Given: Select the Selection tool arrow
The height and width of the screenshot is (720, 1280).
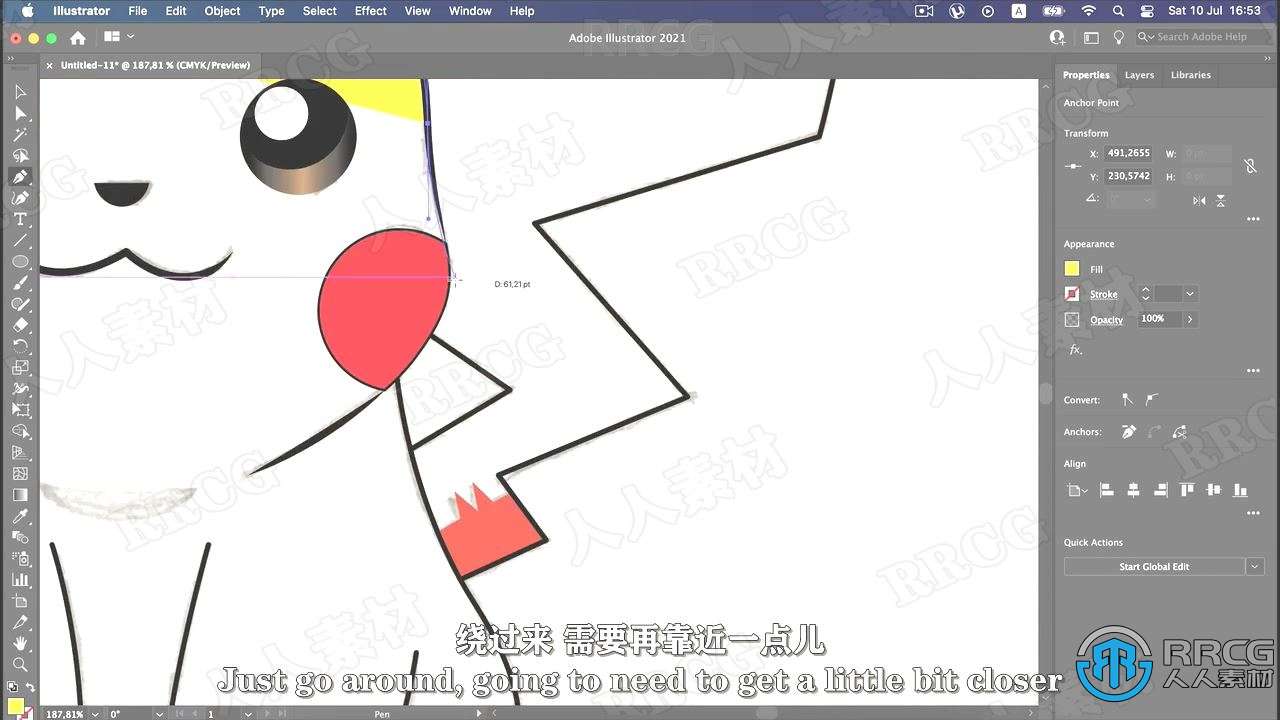Looking at the screenshot, I should pyautogui.click(x=20, y=92).
